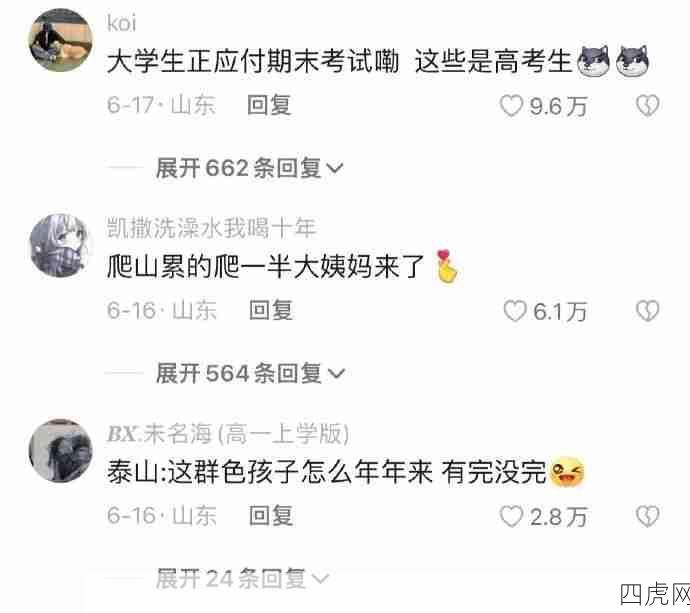Like koi's comment with heart icon
The width and height of the screenshot is (690, 613).
(x=511, y=106)
